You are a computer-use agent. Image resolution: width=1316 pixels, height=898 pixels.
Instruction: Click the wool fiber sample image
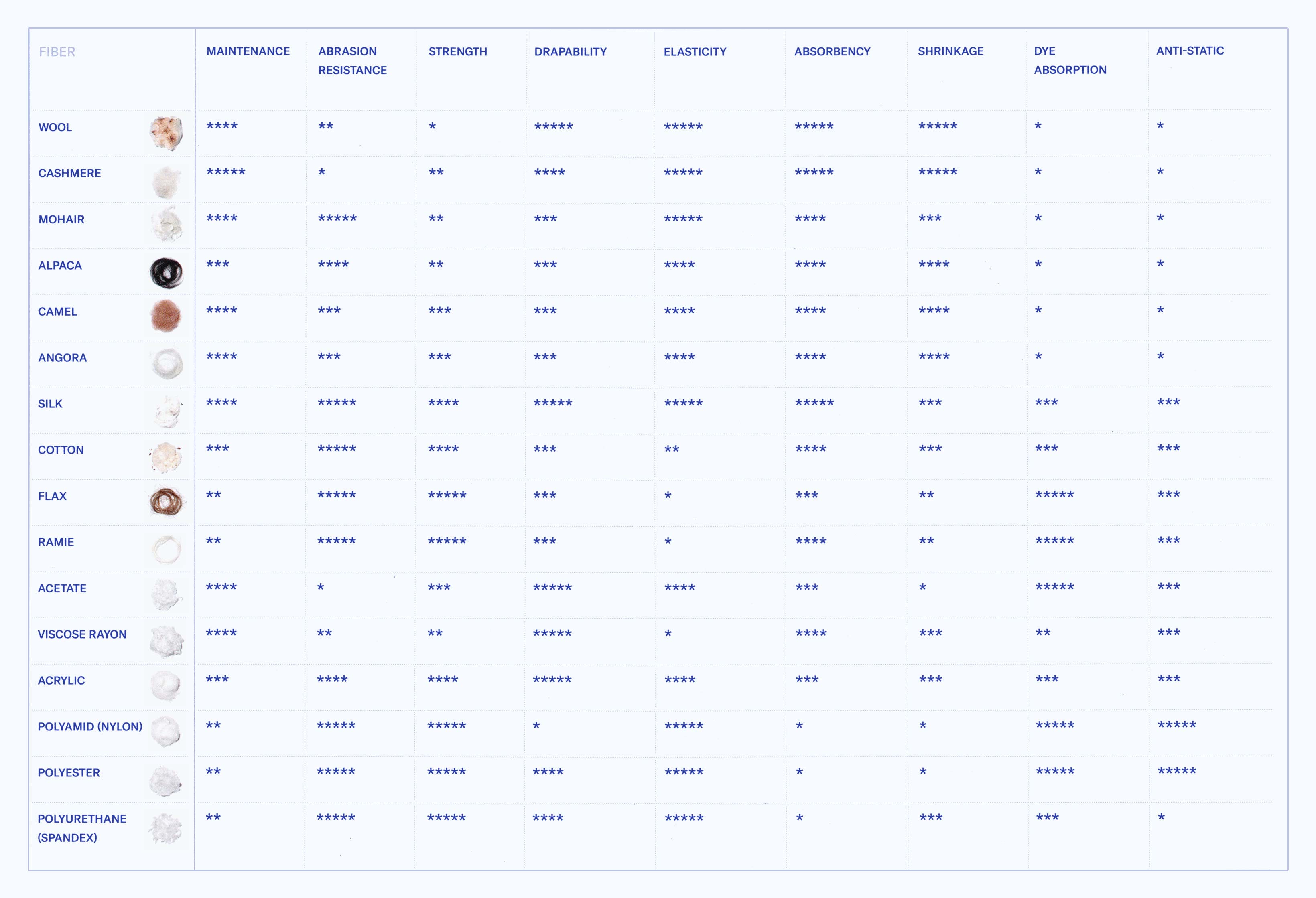coord(167,133)
